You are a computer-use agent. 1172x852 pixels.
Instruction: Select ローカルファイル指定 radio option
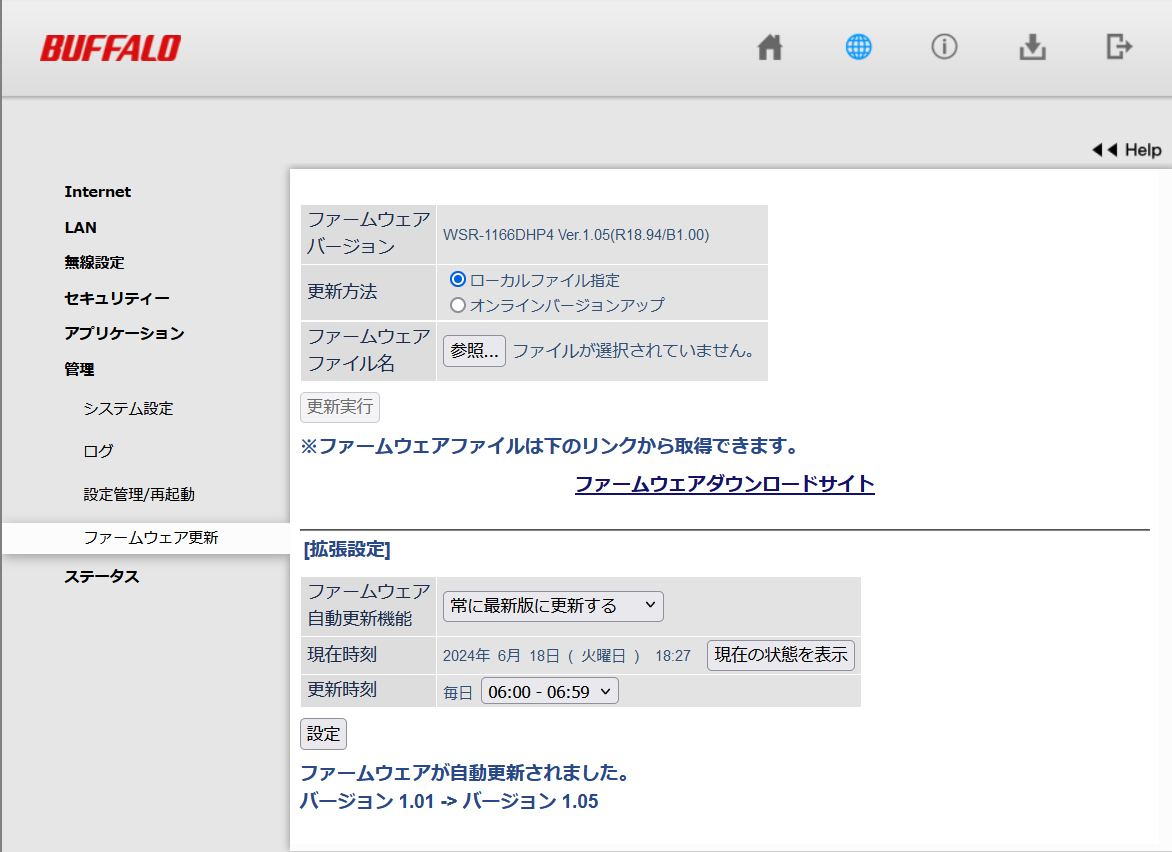click(x=458, y=280)
